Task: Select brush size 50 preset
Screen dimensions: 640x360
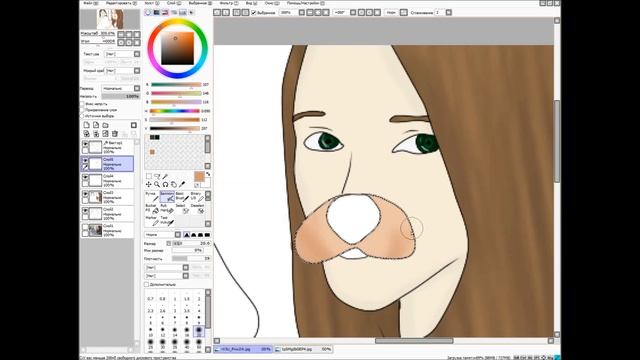Action: 199,344
